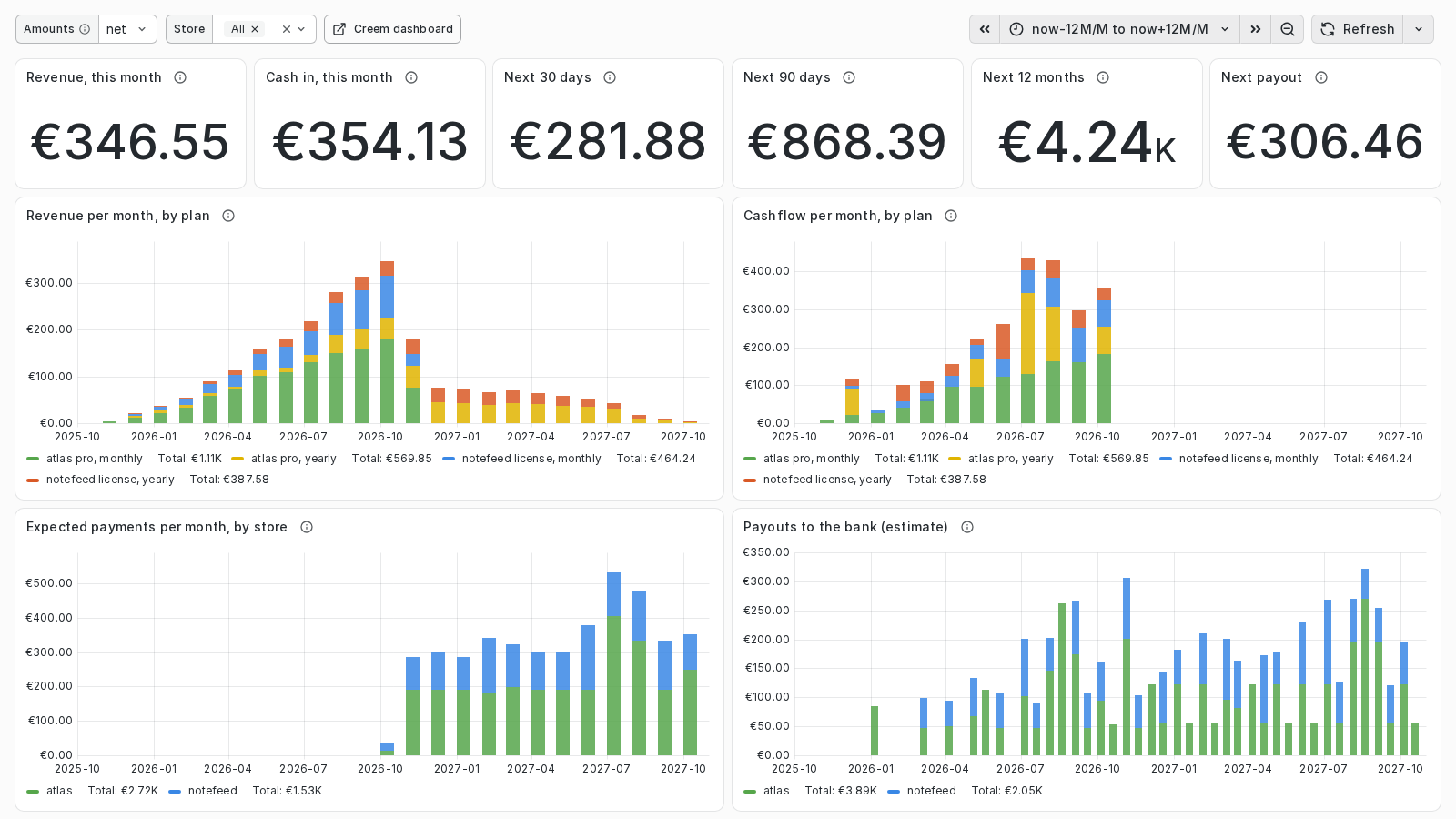The image size is (1456, 819).
Task: Show info for Revenue per month, by plan
Action: pyautogui.click(x=228, y=216)
